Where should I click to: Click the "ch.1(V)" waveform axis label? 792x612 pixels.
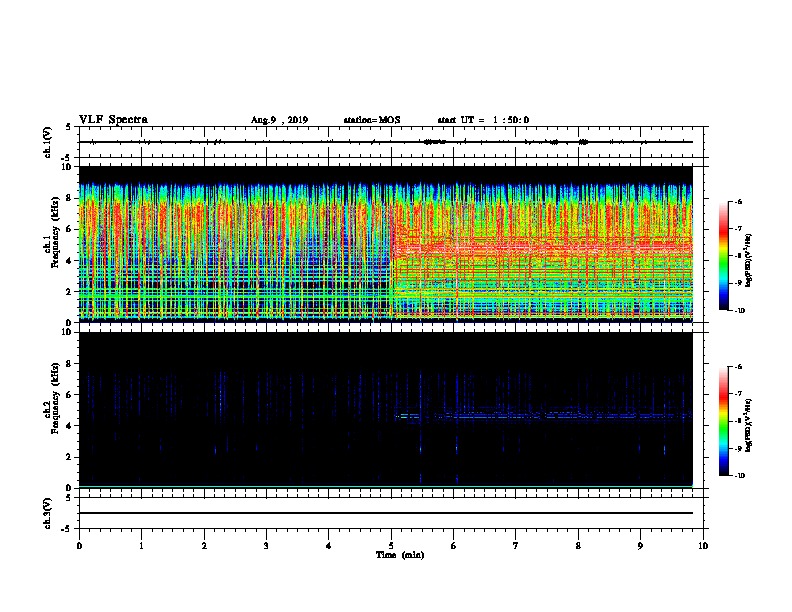pyautogui.click(x=48, y=142)
